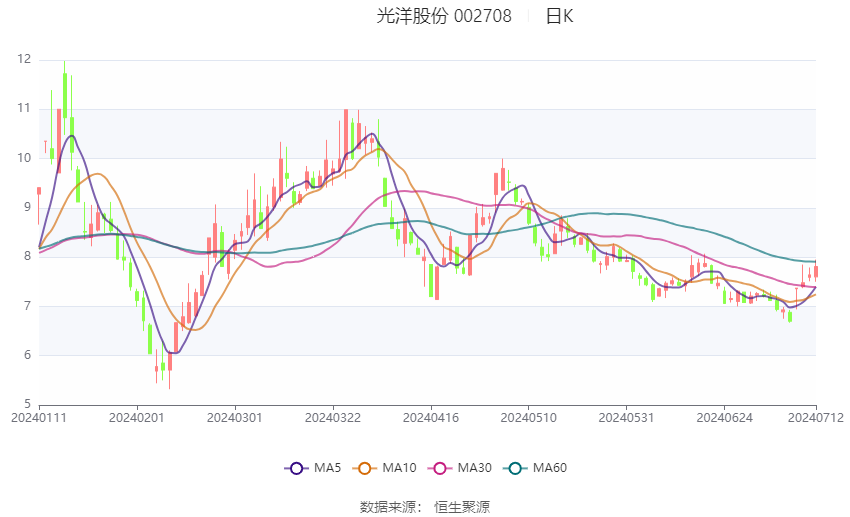Select x-axis date label 20240111
The image size is (850, 517).
38,418
